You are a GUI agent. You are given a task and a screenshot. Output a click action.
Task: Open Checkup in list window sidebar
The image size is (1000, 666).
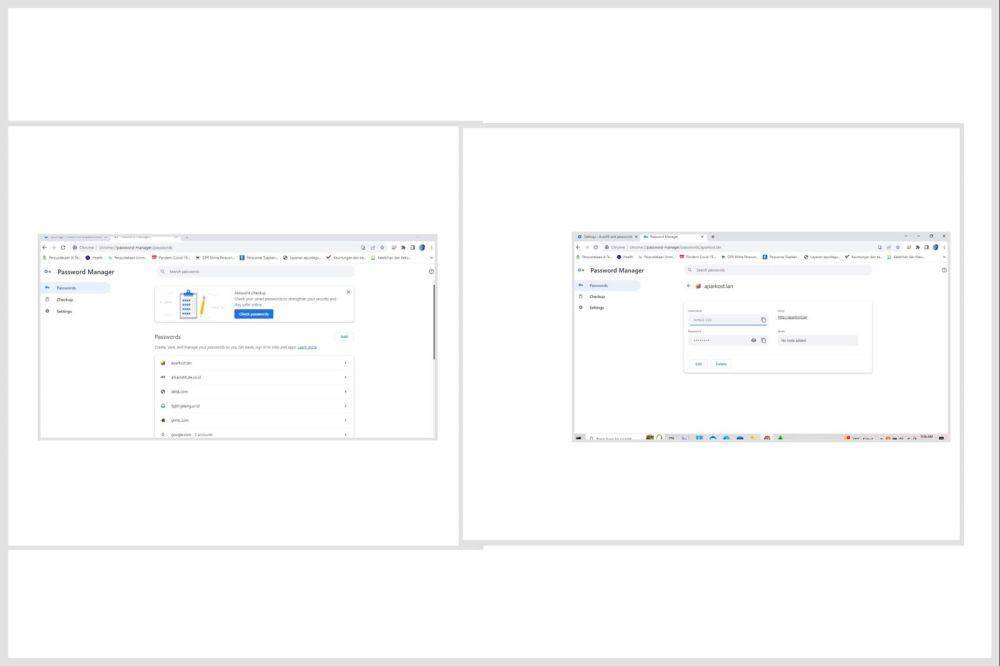[x=64, y=300]
